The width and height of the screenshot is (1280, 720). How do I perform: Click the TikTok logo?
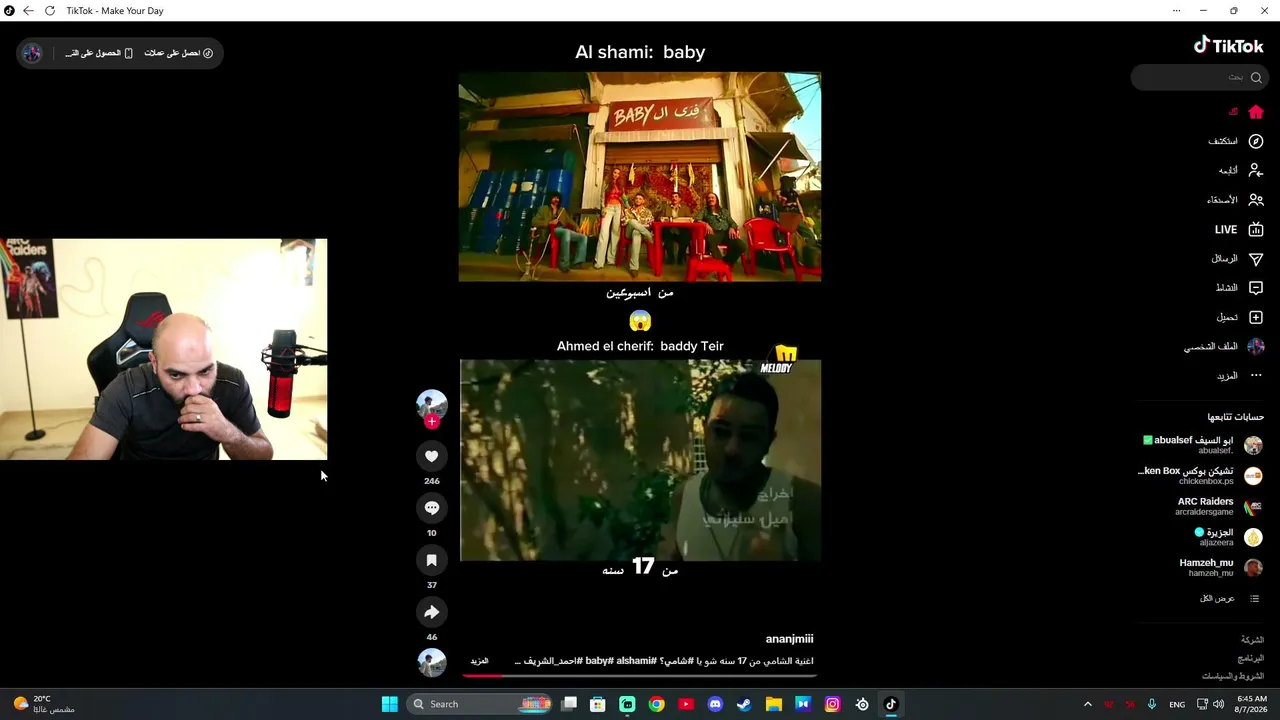click(x=1229, y=46)
